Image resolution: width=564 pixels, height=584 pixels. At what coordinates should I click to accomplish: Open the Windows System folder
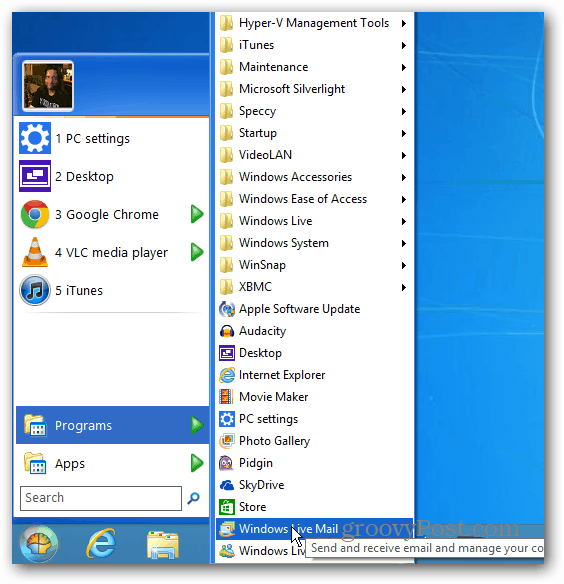314,243
